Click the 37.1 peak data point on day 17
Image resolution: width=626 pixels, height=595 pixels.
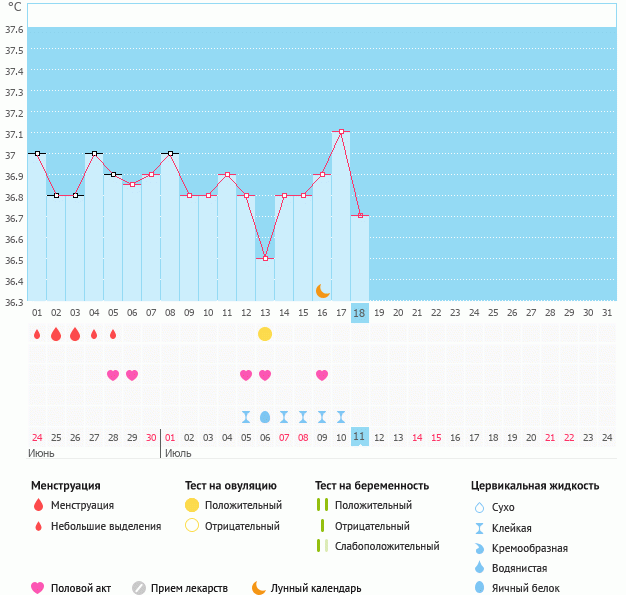pos(341,132)
